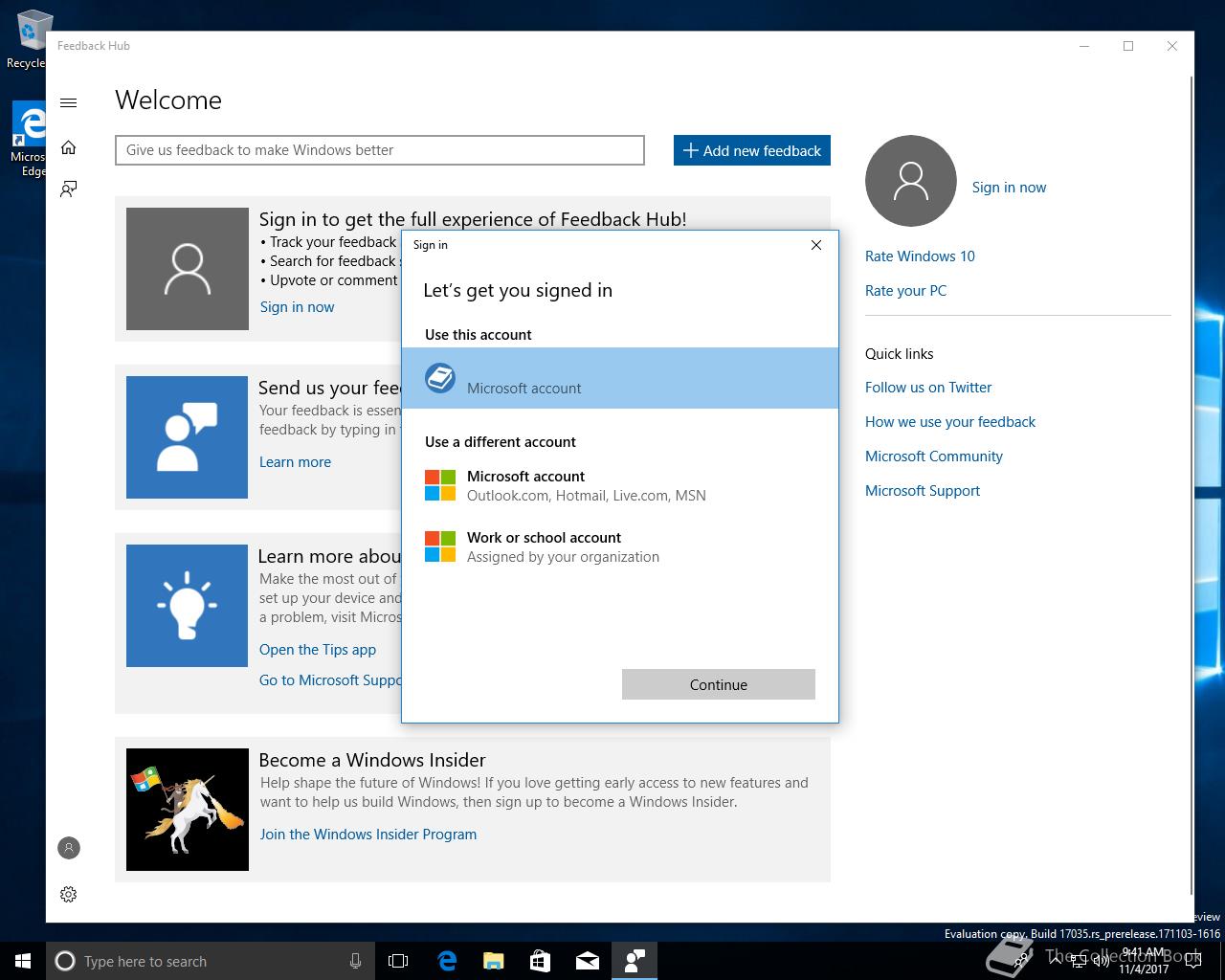Click the 'Welcome' page heading
This screenshot has width=1225, height=980.
(x=168, y=100)
